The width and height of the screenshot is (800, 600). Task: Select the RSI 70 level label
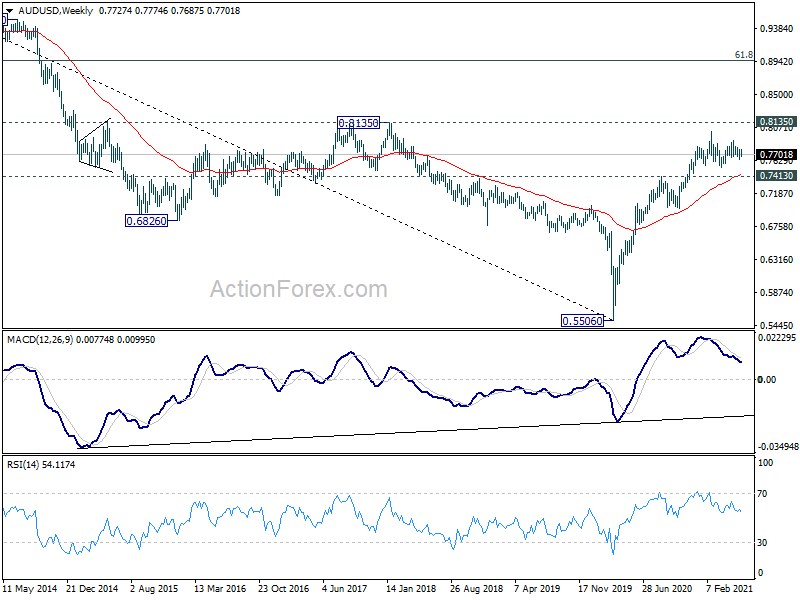[x=762, y=494]
